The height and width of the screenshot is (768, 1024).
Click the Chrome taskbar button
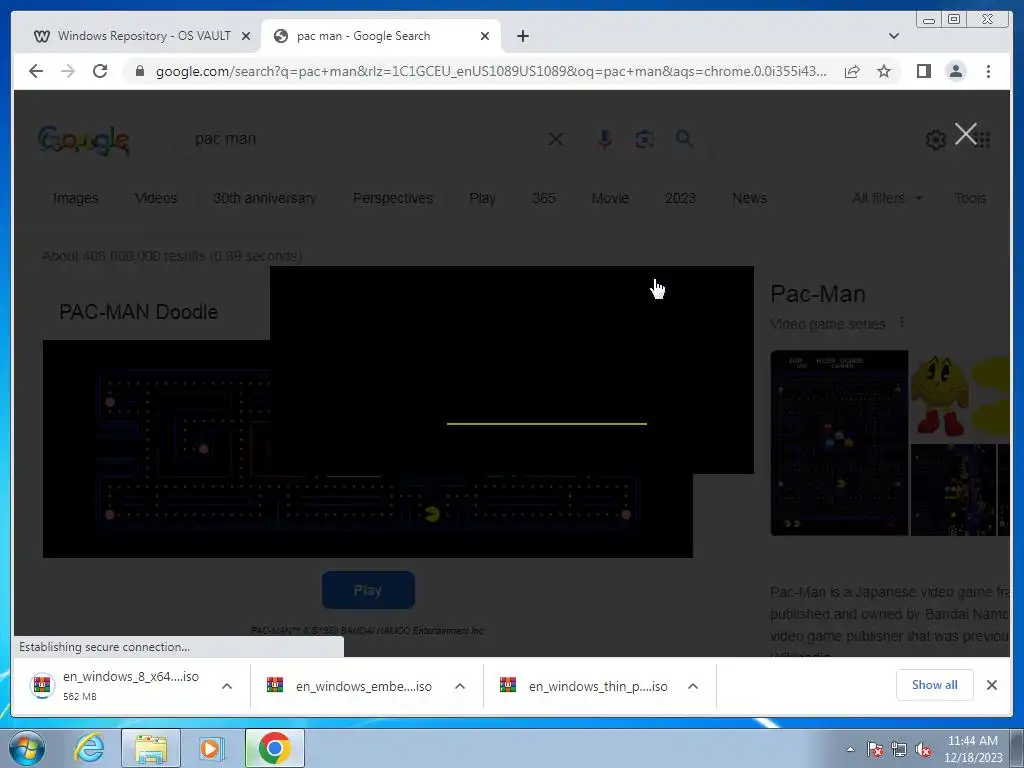(x=274, y=748)
